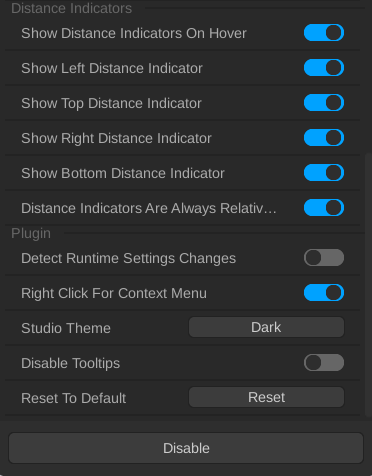Click the truncated Distance Indicators Are Always Relativ… label
Image resolution: width=372 pixels, height=476 pixels.
(149, 208)
